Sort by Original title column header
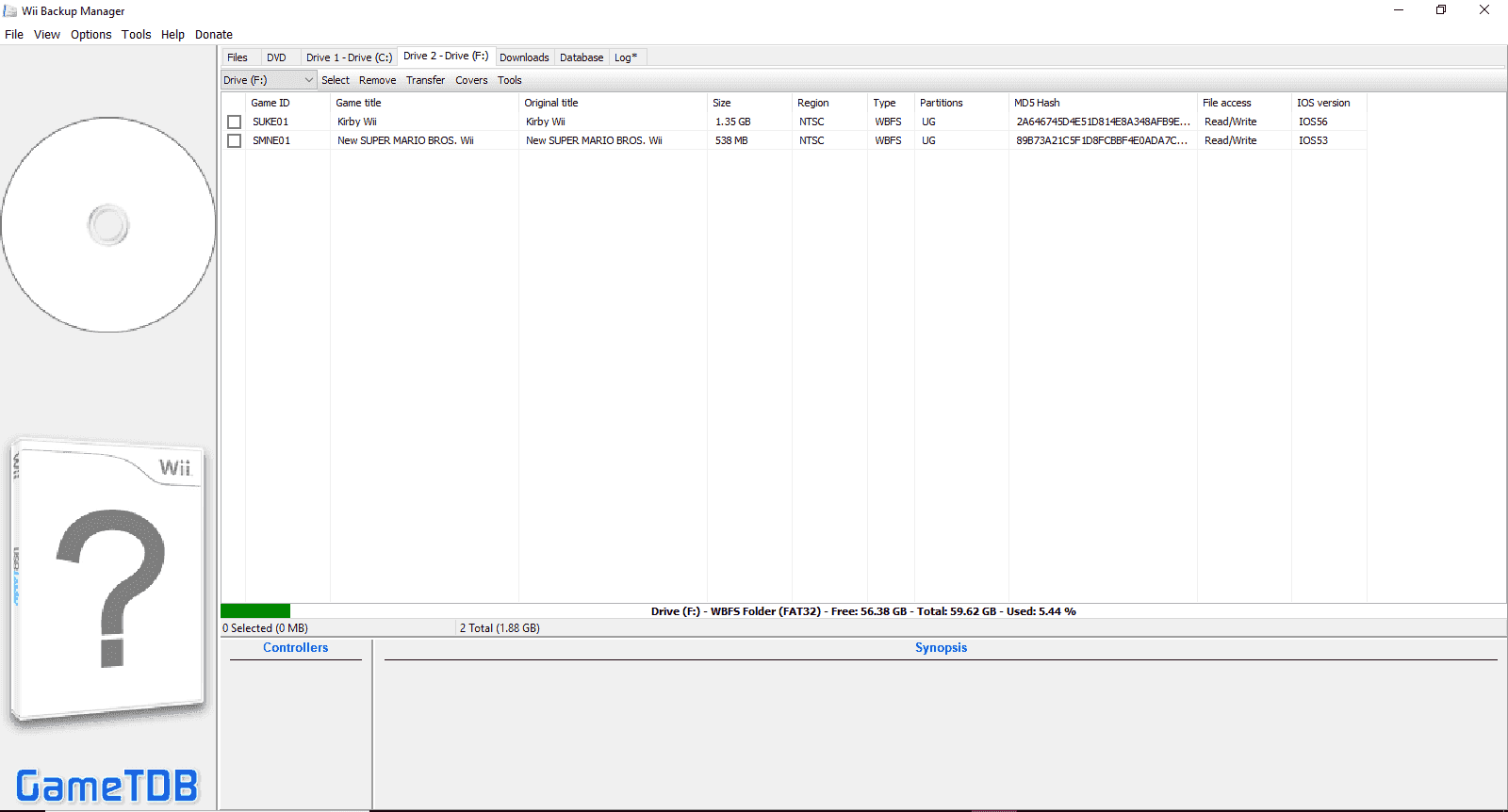This screenshot has height=812, width=1508. point(613,103)
